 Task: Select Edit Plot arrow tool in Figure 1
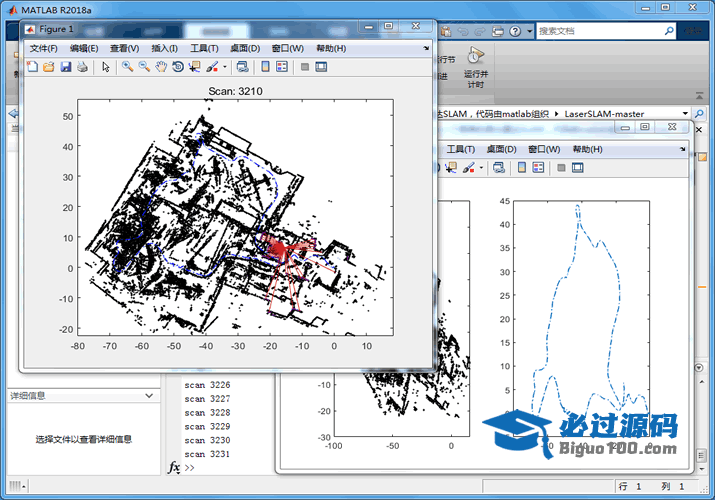106,67
